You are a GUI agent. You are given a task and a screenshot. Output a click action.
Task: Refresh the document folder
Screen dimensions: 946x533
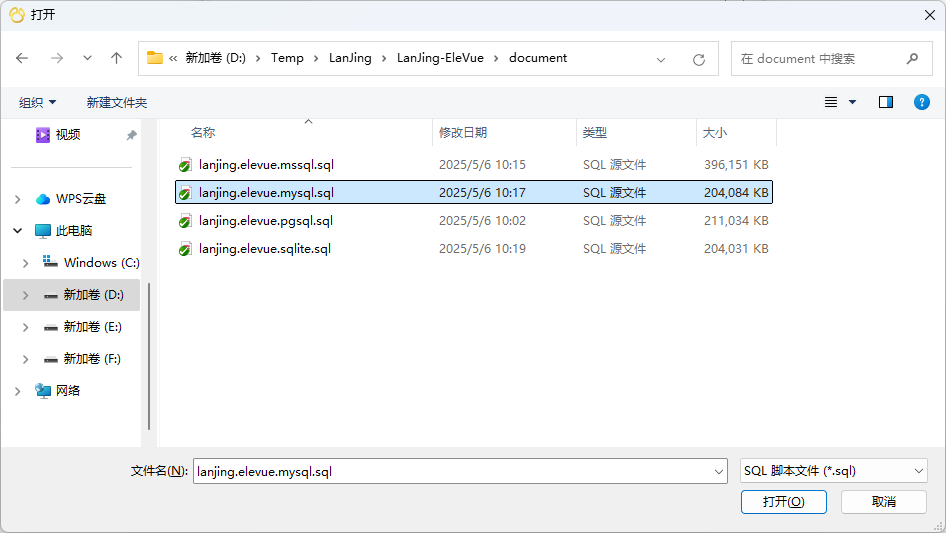click(x=699, y=59)
